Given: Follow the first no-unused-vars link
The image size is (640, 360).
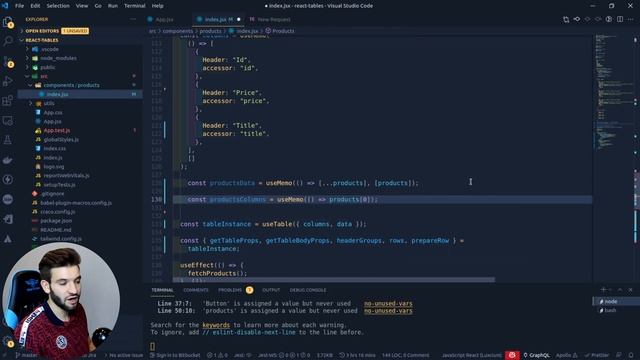Looking at the screenshot, I should point(388,303).
